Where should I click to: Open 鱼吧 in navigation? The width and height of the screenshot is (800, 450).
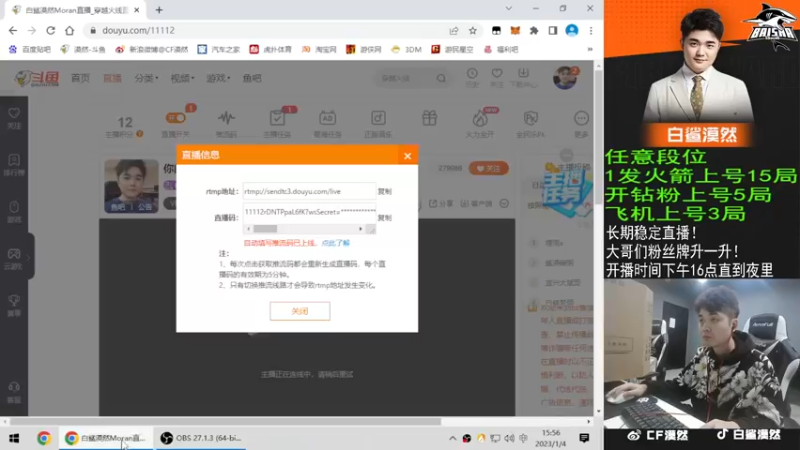(x=252, y=78)
